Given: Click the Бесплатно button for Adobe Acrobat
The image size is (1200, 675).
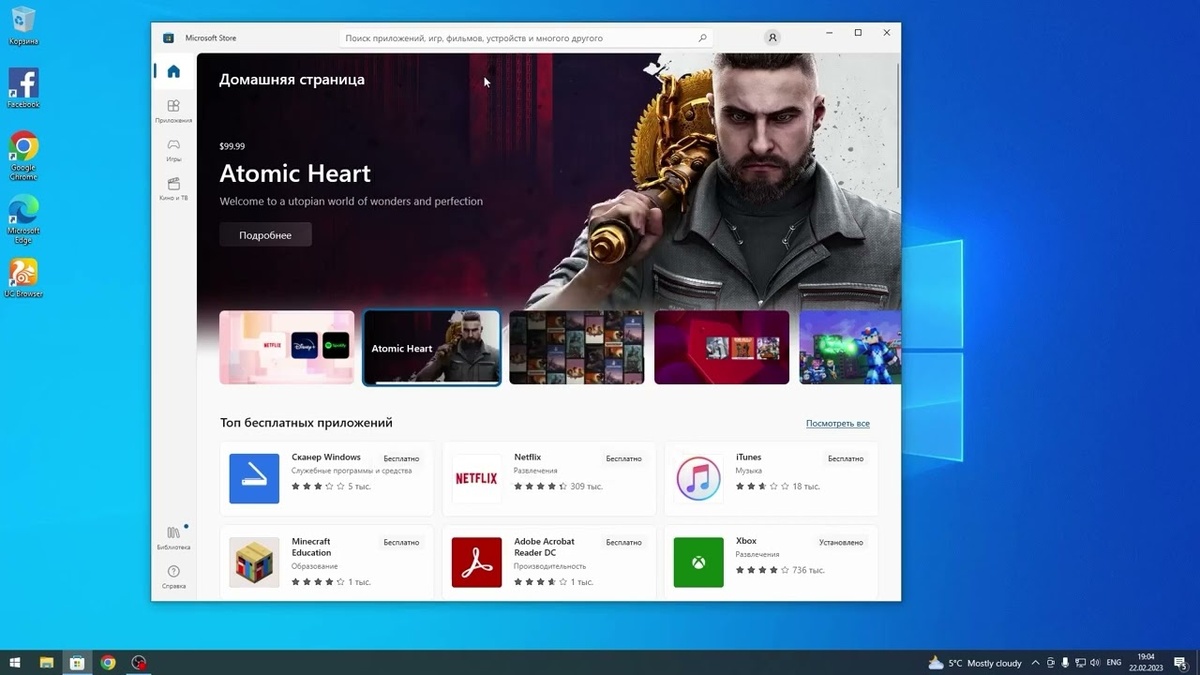Looking at the screenshot, I should 624,543.
